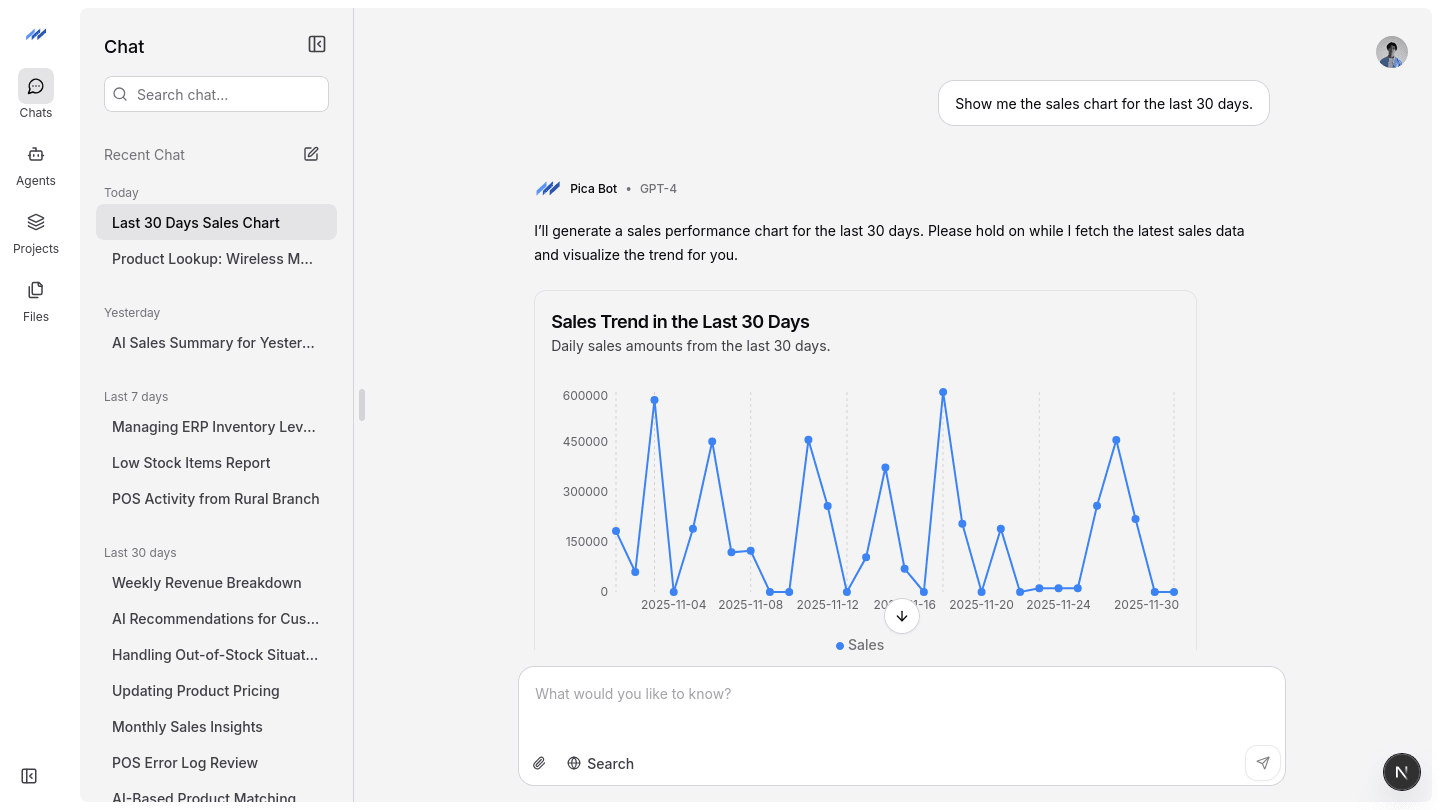Click the Pica Bot logo in the reply
This screenshot has height=810, width=1440.
point(548,188)
